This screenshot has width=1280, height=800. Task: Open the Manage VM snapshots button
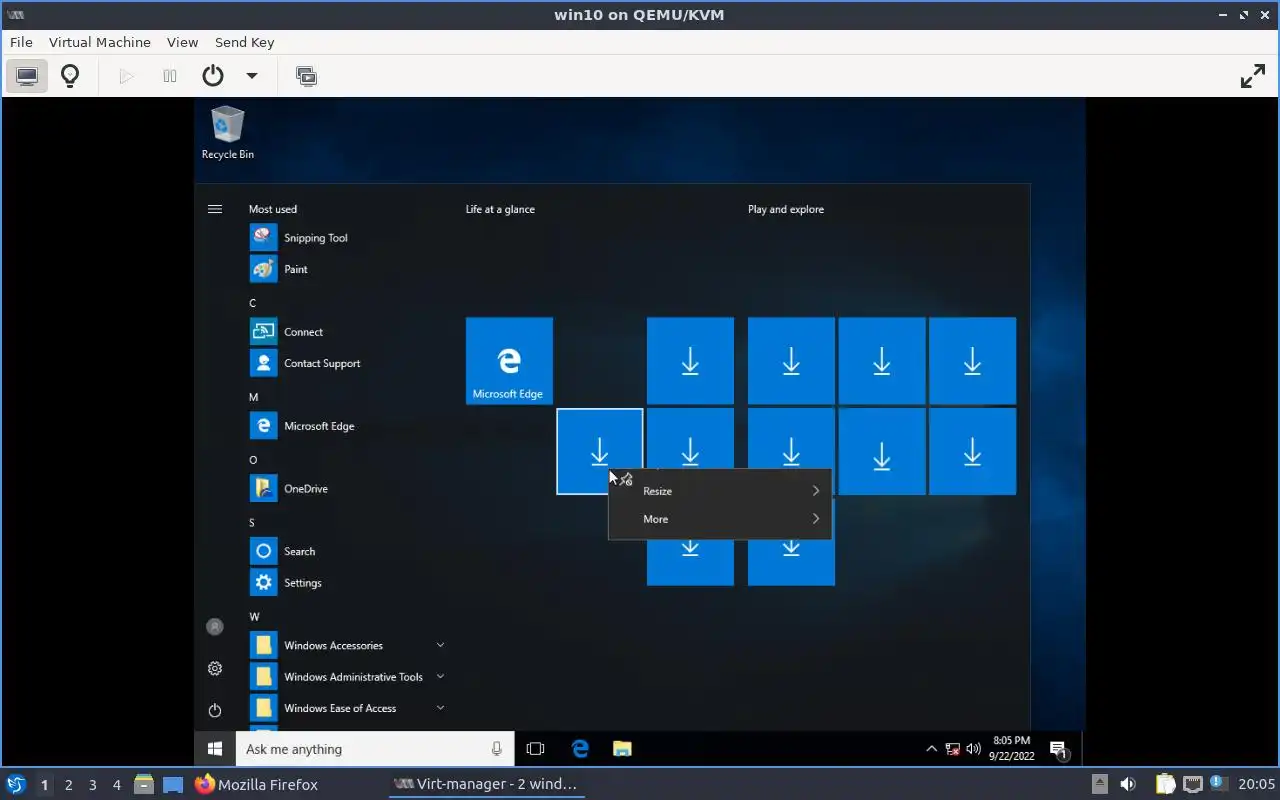coord(306,76)
